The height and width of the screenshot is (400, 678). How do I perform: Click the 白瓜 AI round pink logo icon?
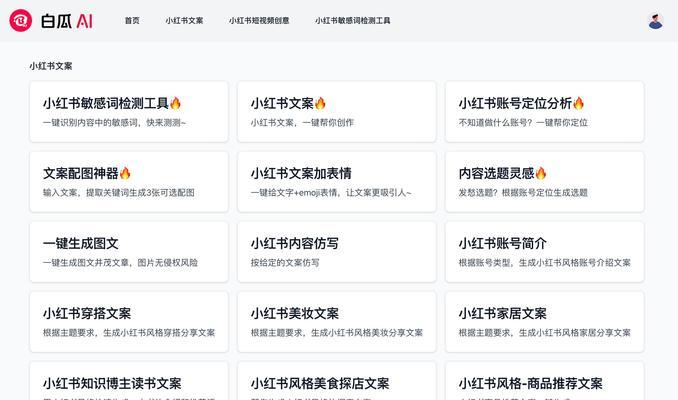click(21, 20)
